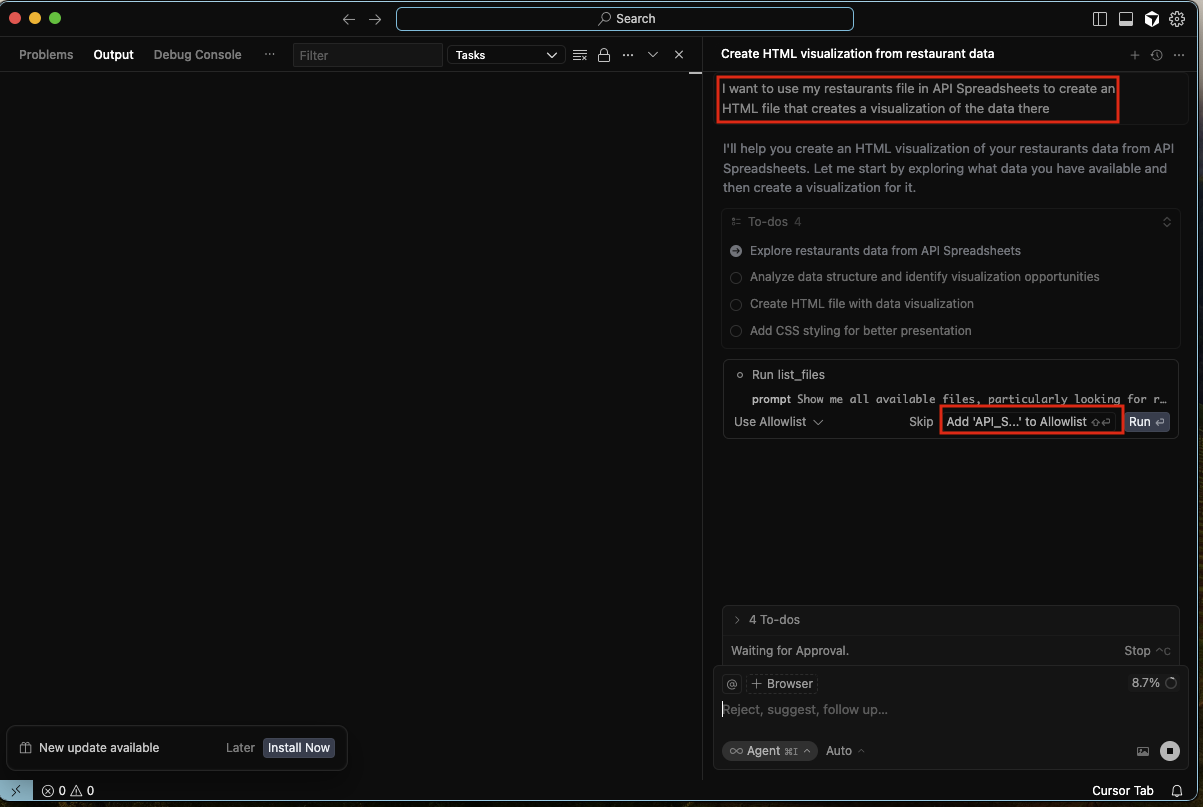Viewport: 1203px width, 807px height.
Task: Open Cursor settings with the gear icon
Action: [1177, 18]
